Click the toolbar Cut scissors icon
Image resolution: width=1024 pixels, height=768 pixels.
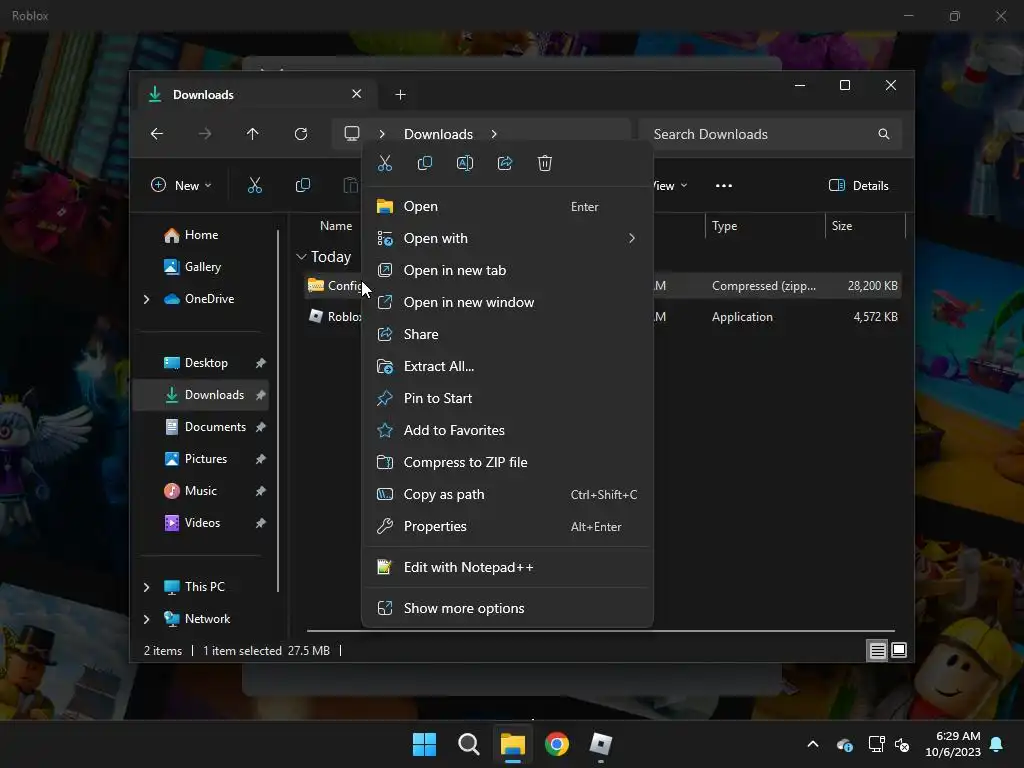[255, 185]
